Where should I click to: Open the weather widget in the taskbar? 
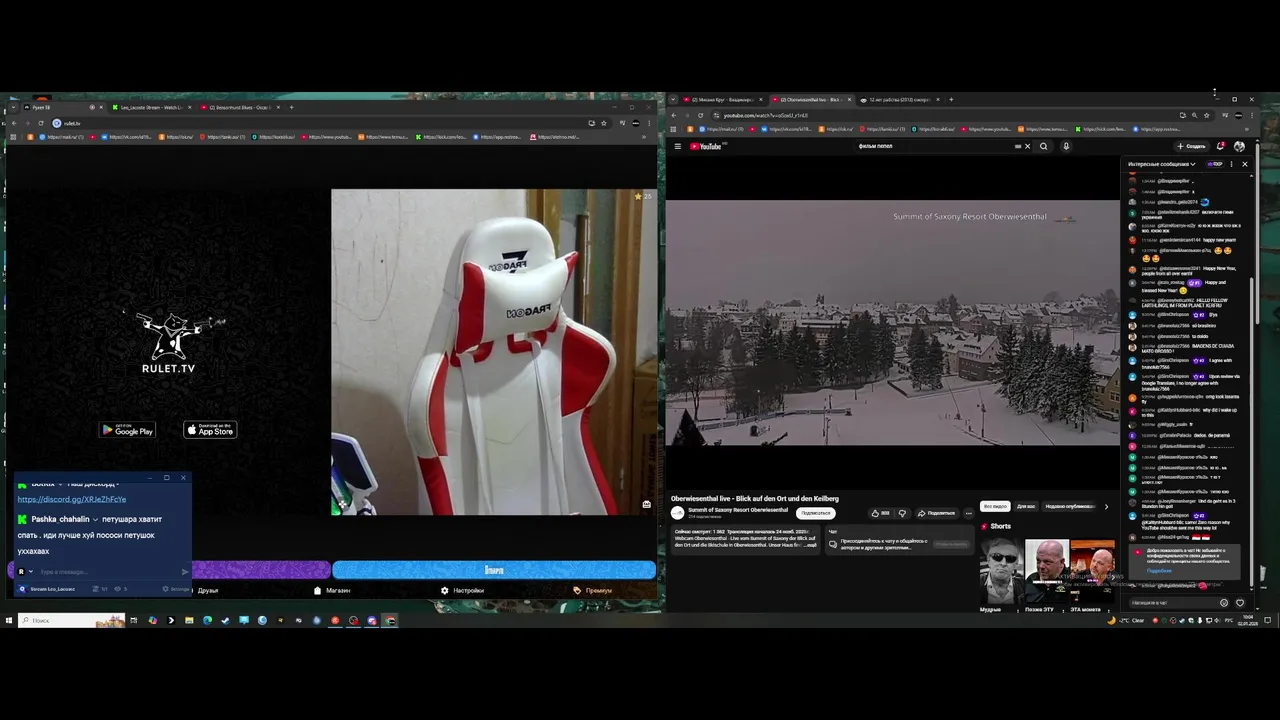[1126, 620]
